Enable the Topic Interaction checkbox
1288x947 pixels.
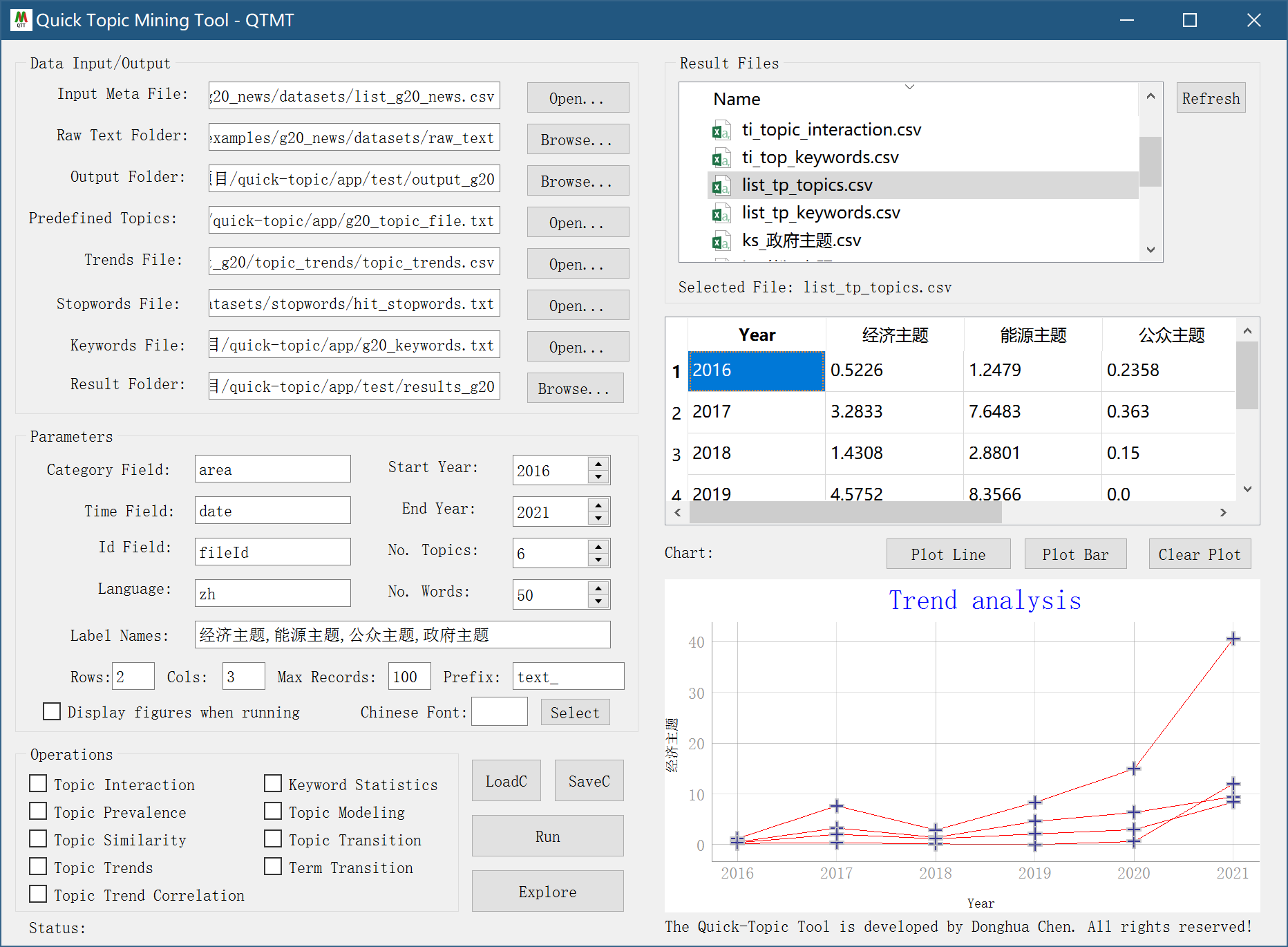[39, 784]
